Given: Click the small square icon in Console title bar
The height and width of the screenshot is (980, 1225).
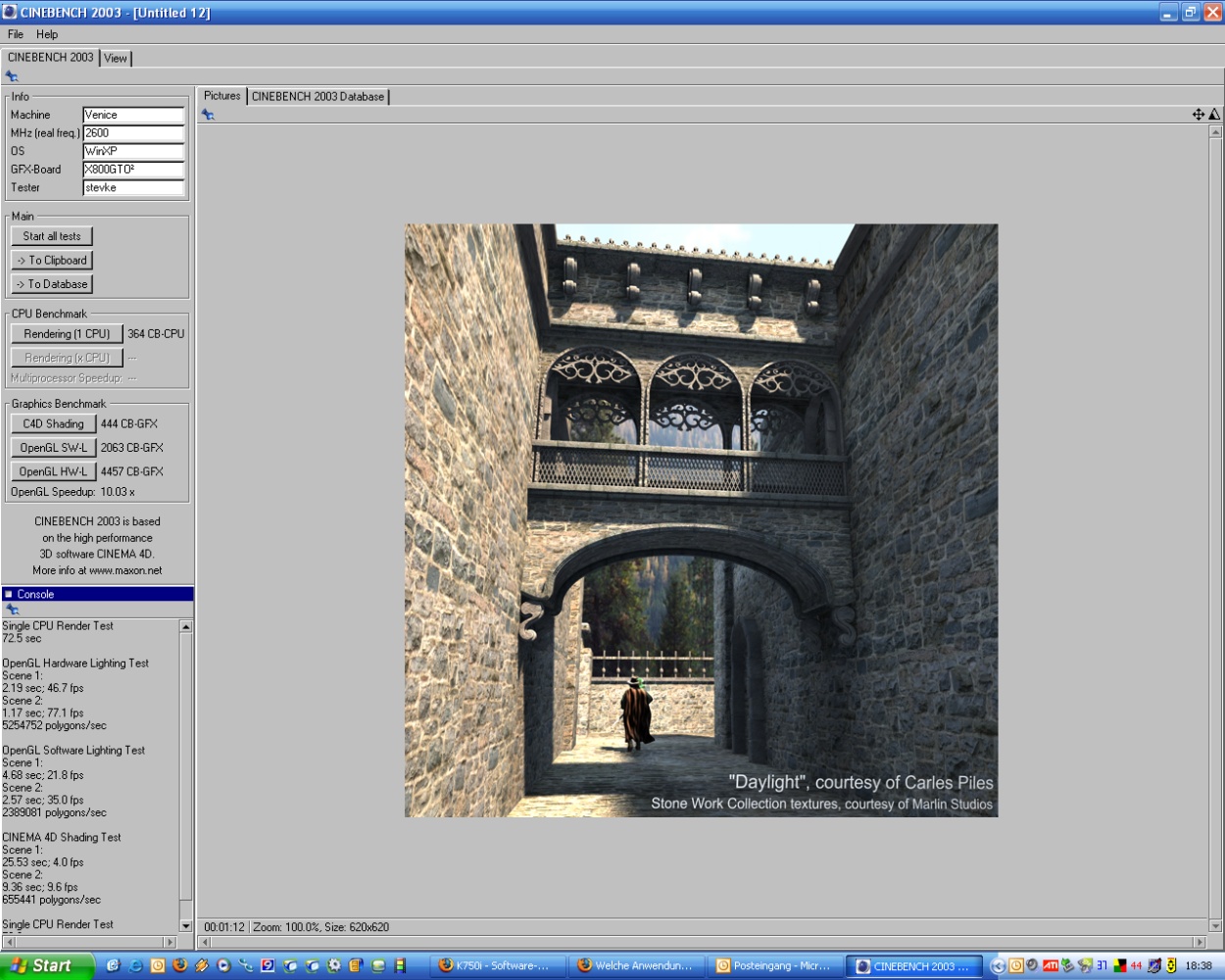Looking at the screenshot, I should click(x=8, y=594).
